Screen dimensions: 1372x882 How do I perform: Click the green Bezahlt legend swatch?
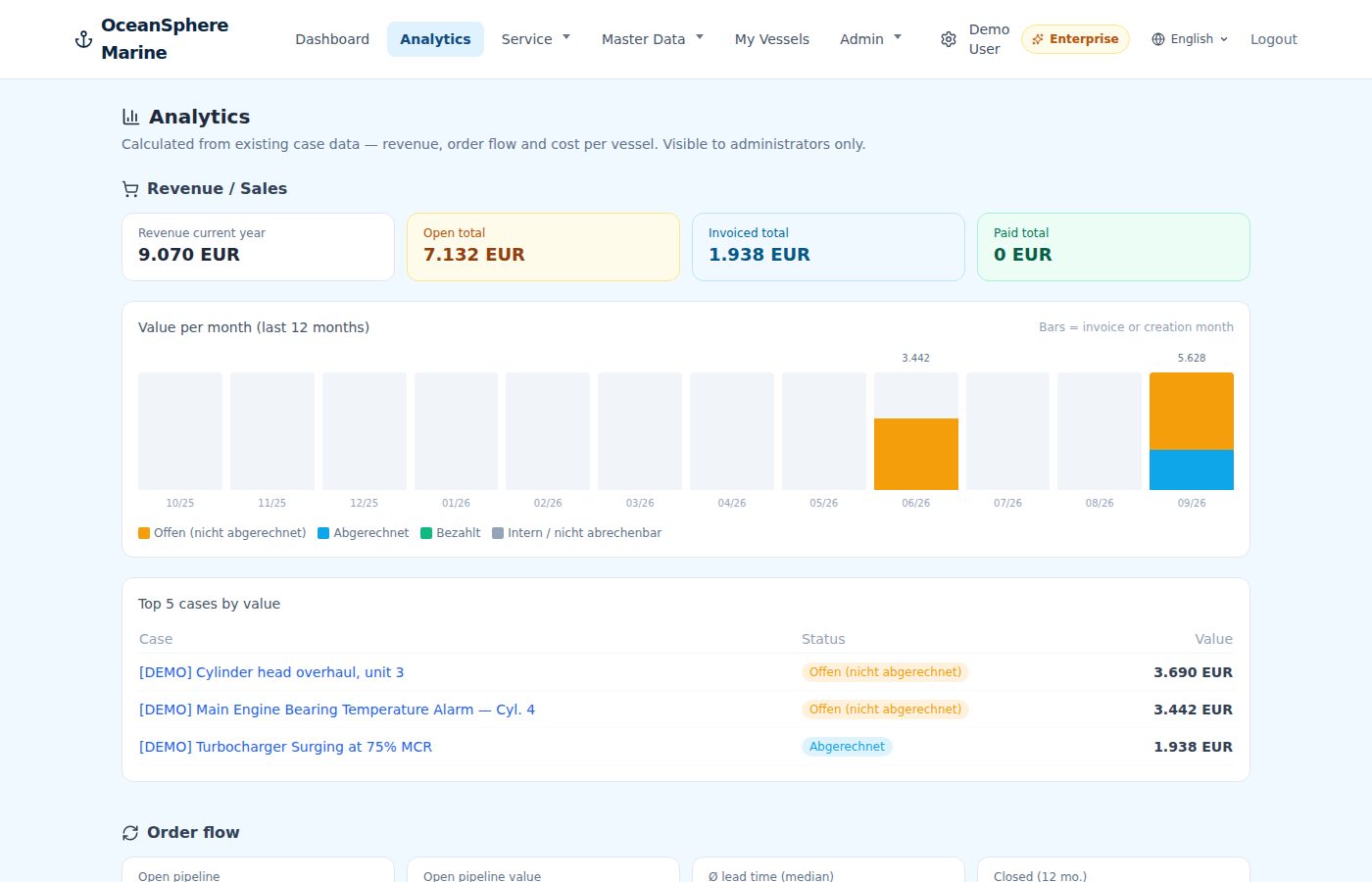click(x=426, y=533)
